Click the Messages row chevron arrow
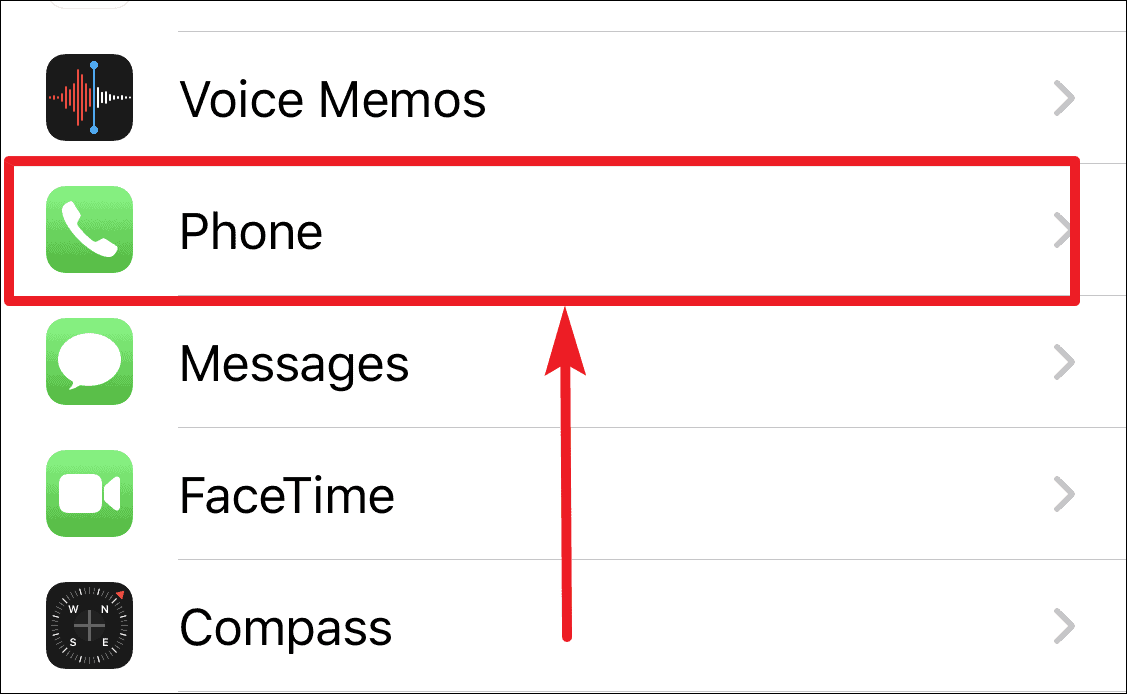The height and width of the screenshot is (694, 1127). [1064, 362]
